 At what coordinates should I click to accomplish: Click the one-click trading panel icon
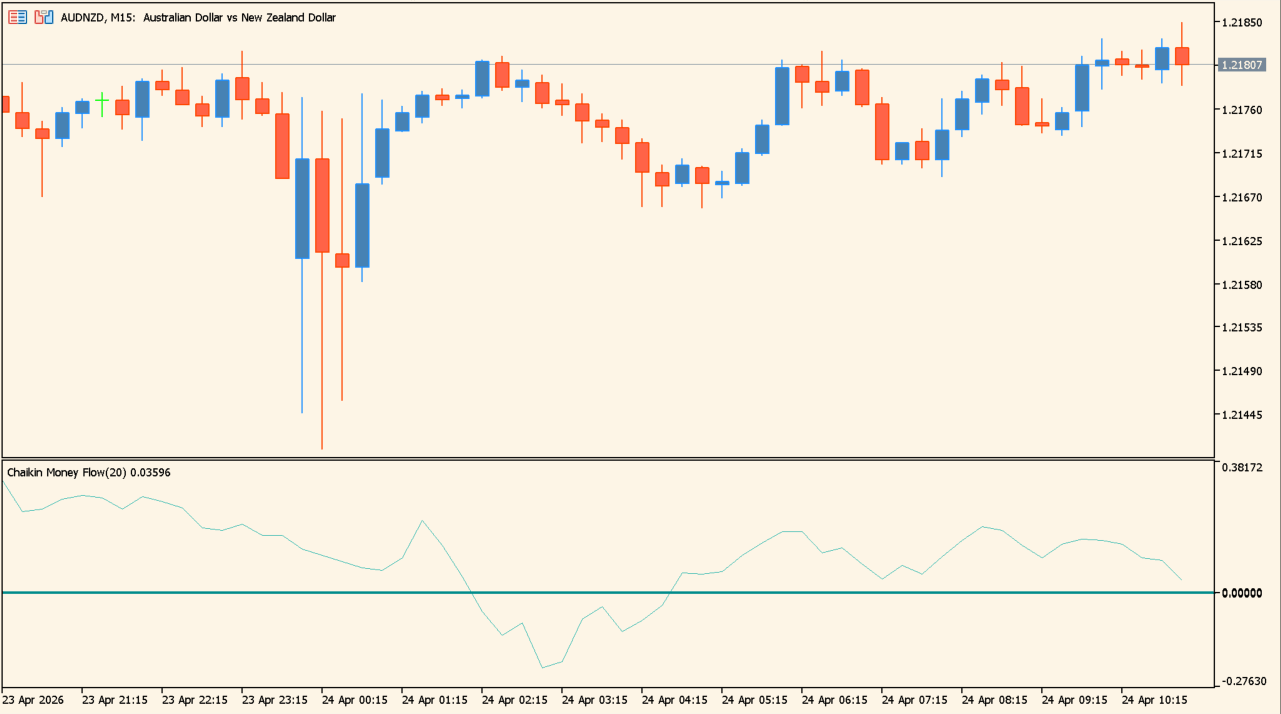[17, 17]
